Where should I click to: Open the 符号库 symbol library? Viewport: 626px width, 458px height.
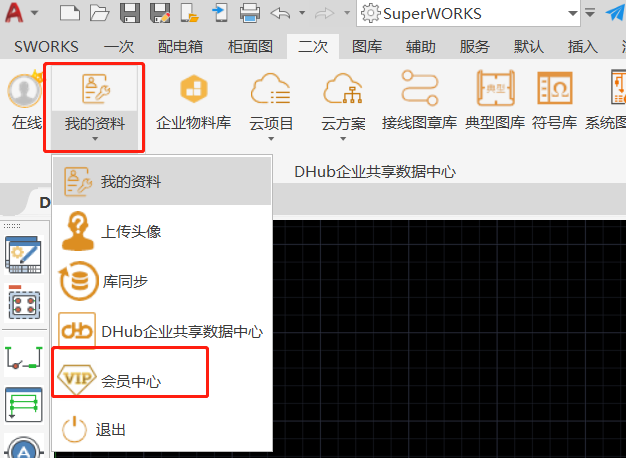[x=555, y=101]
